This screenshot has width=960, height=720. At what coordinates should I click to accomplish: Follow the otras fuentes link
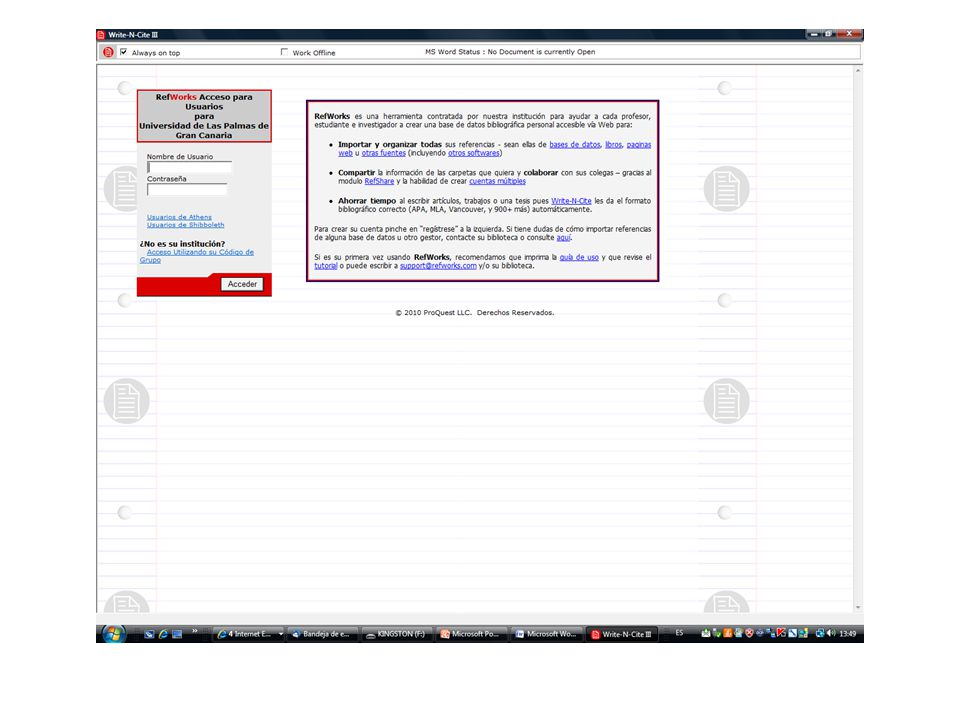point(383,153)
